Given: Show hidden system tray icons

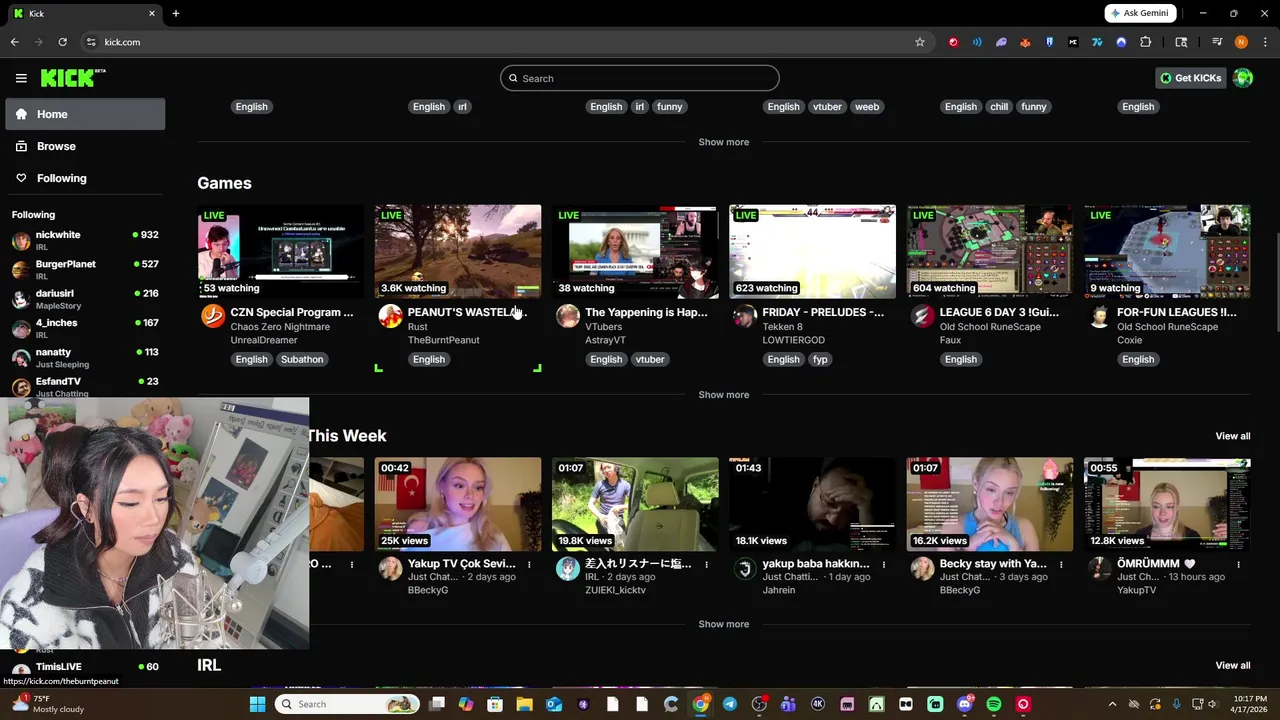Looking at the screenshot, I should 1112,704.
